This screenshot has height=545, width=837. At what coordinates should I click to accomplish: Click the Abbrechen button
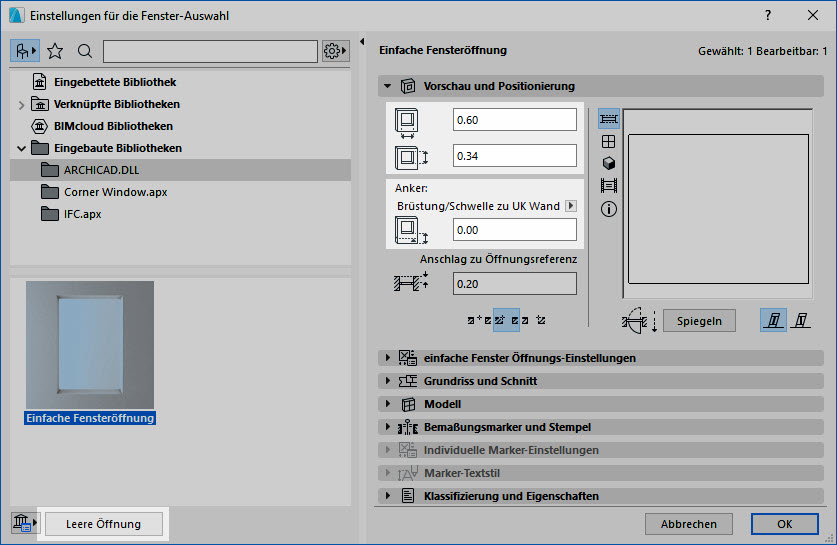click(x=689, y=524)
